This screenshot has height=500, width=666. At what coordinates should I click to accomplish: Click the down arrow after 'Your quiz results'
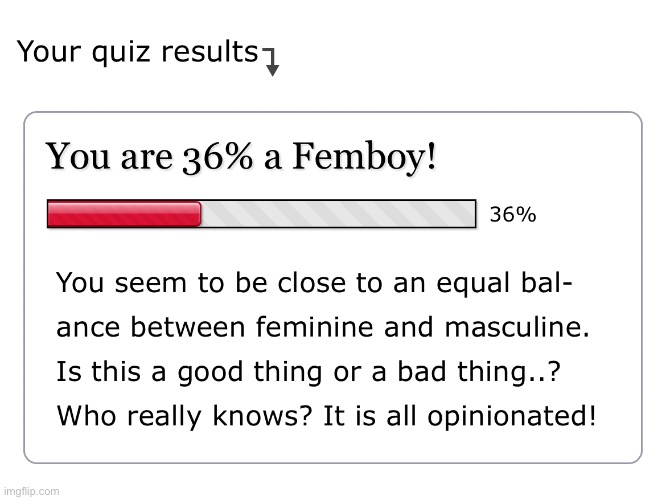(x=271, y=62)
